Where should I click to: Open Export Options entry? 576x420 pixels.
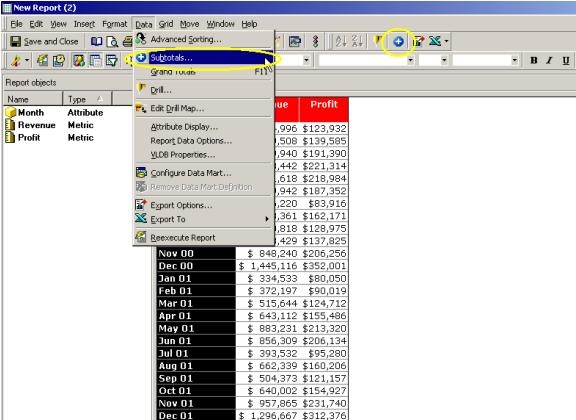(203, 205)
